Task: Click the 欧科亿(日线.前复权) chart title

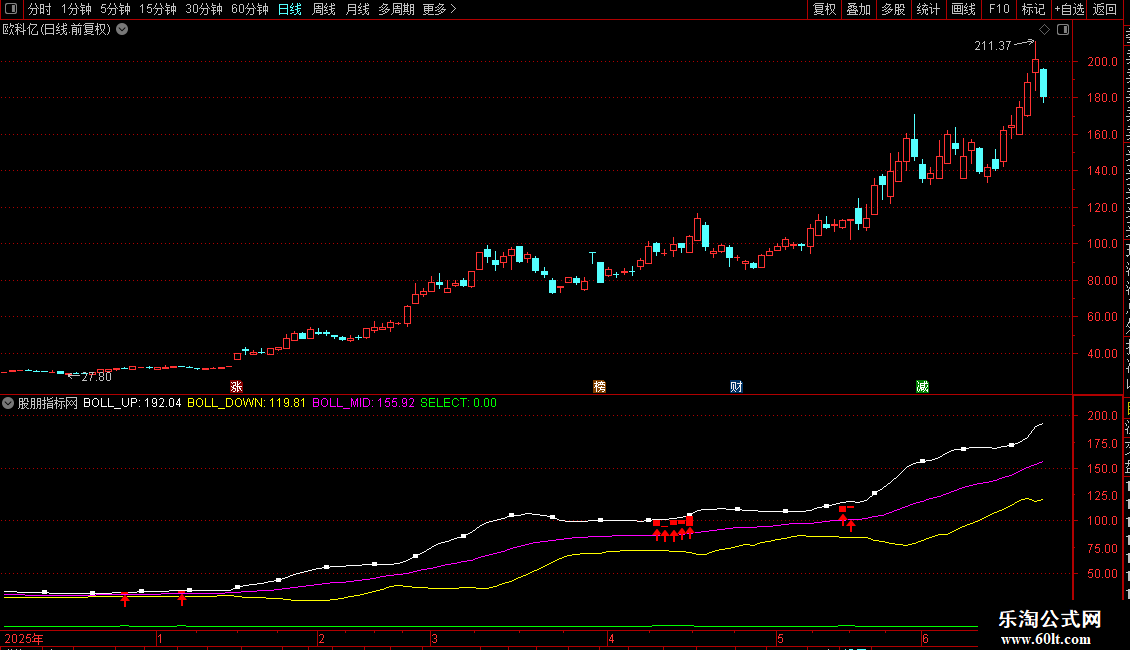Action: click(x=57, y=30)
